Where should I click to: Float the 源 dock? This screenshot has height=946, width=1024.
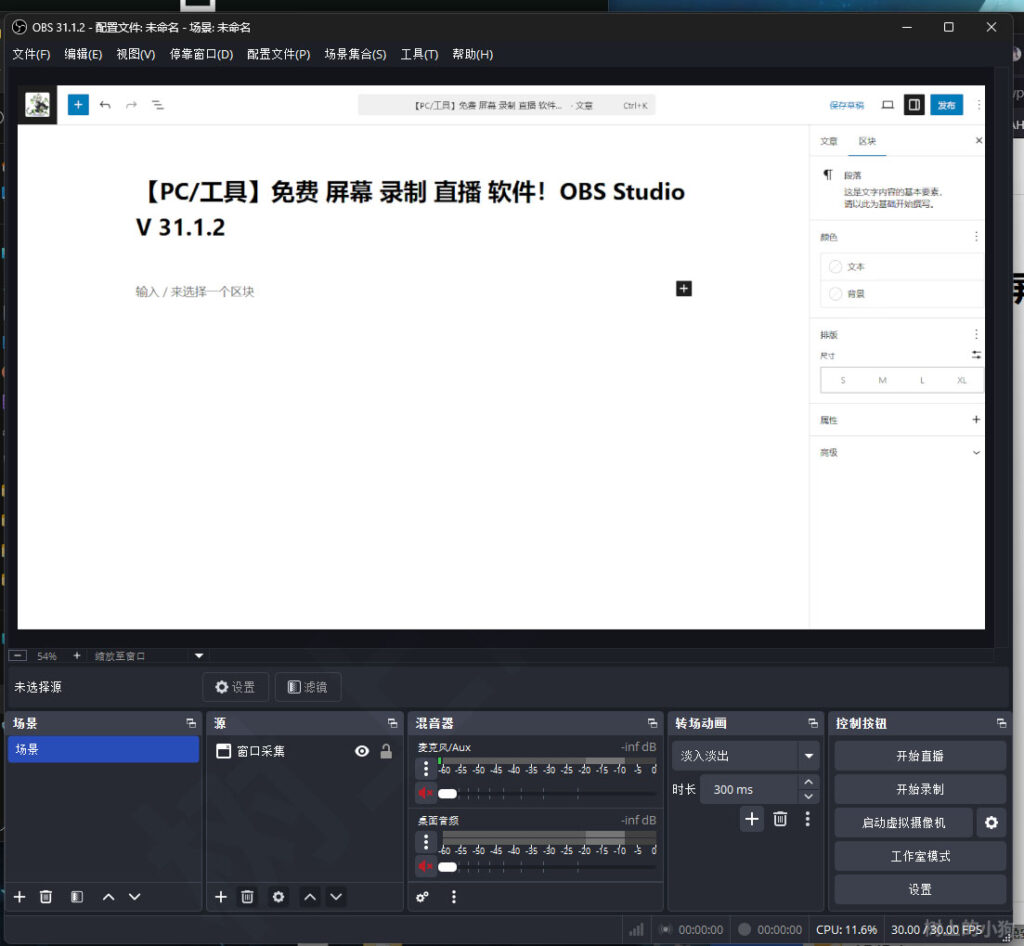pos(392,723)
